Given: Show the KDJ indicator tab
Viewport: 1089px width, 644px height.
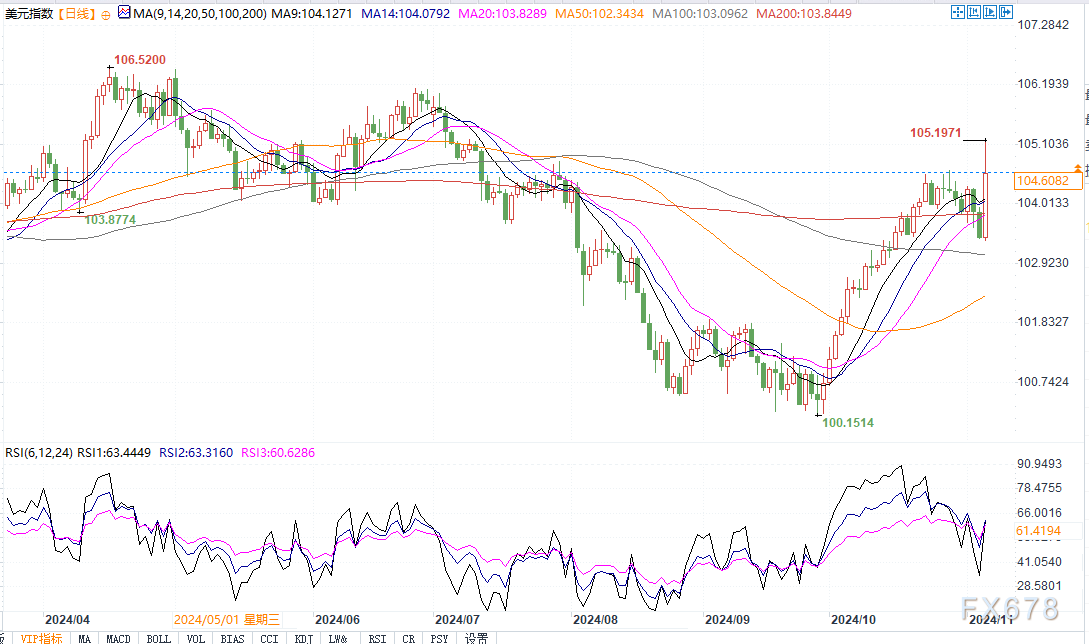Looking at the screenshot, I should [304, 637].
